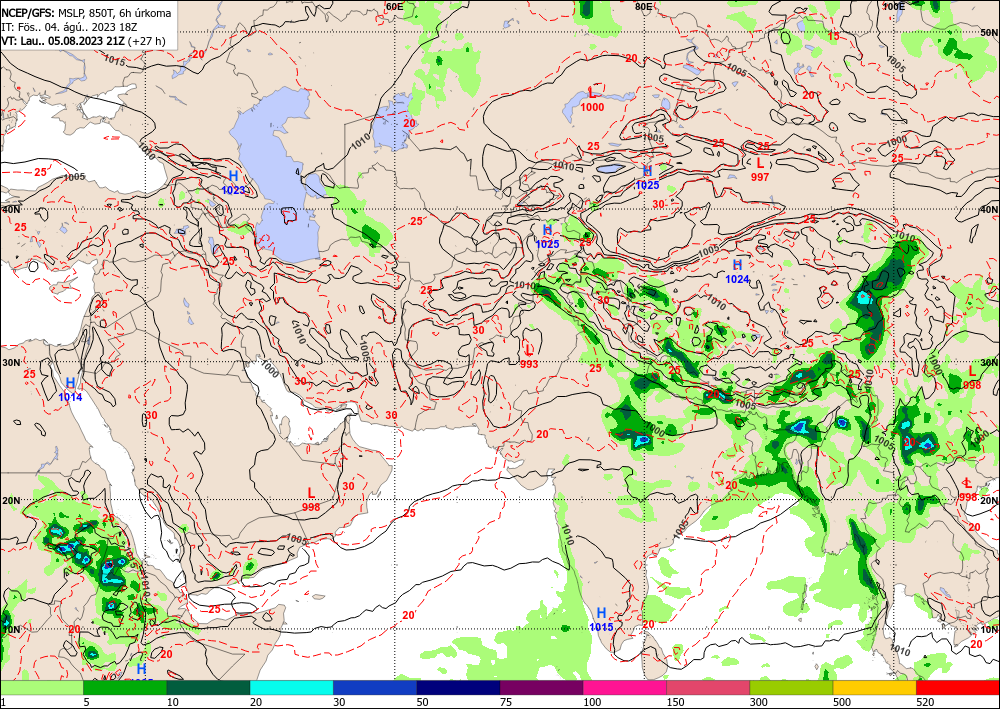The height and width of the screenshot is (709, 1000).
Task: Click the H 1023 high-pressure label
Action: point(233,181)
